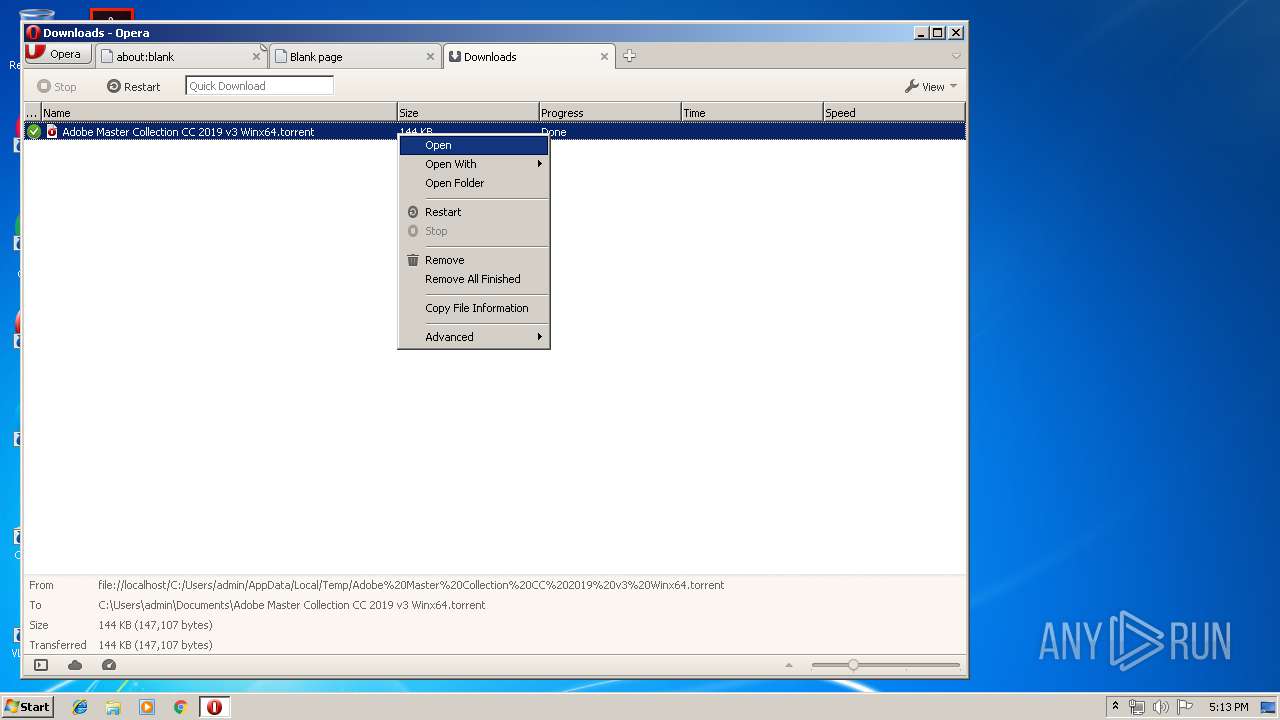Close the about:blank tab
The image size is (1280, 720).
click(x=256, y=57)
